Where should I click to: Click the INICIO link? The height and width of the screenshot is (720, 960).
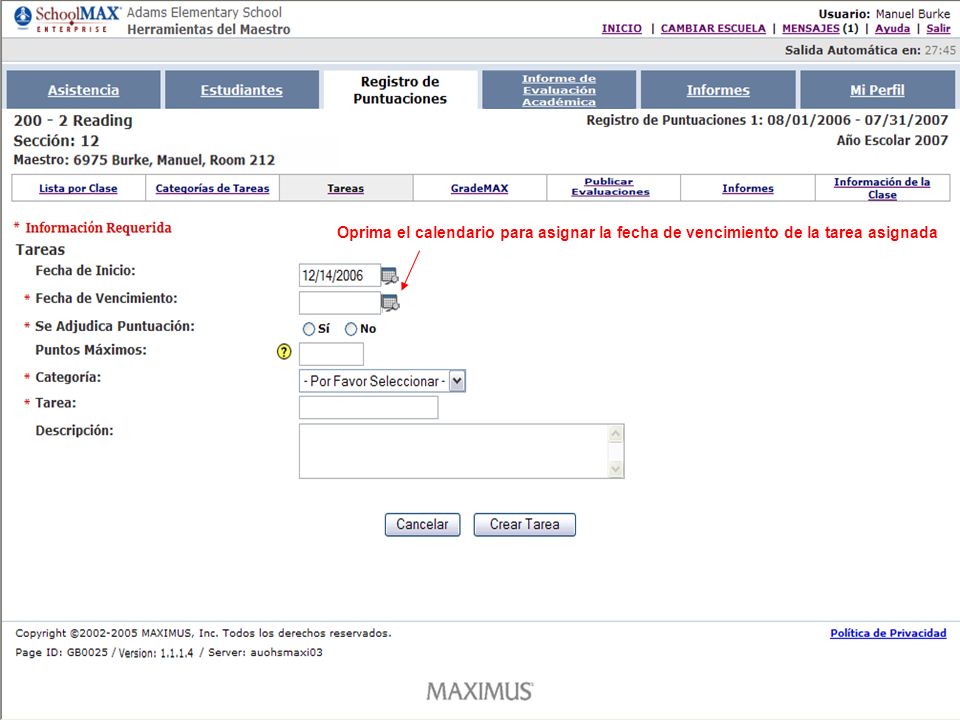622,28
